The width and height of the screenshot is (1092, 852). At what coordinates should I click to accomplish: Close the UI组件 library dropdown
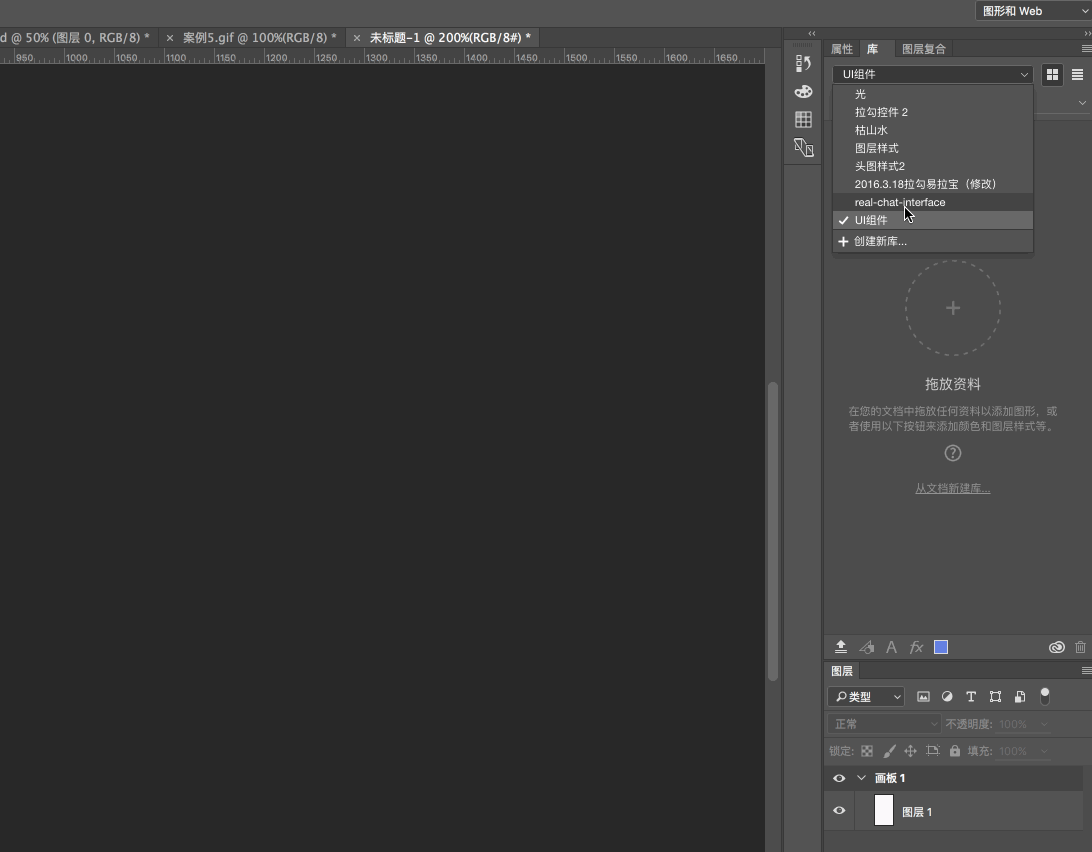pos(933,75)
